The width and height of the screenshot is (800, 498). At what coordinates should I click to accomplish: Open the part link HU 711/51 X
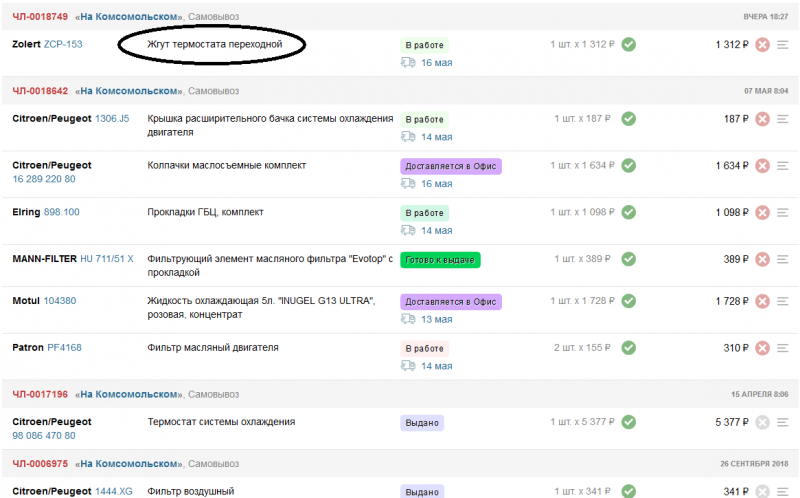(x=106, y=259)
